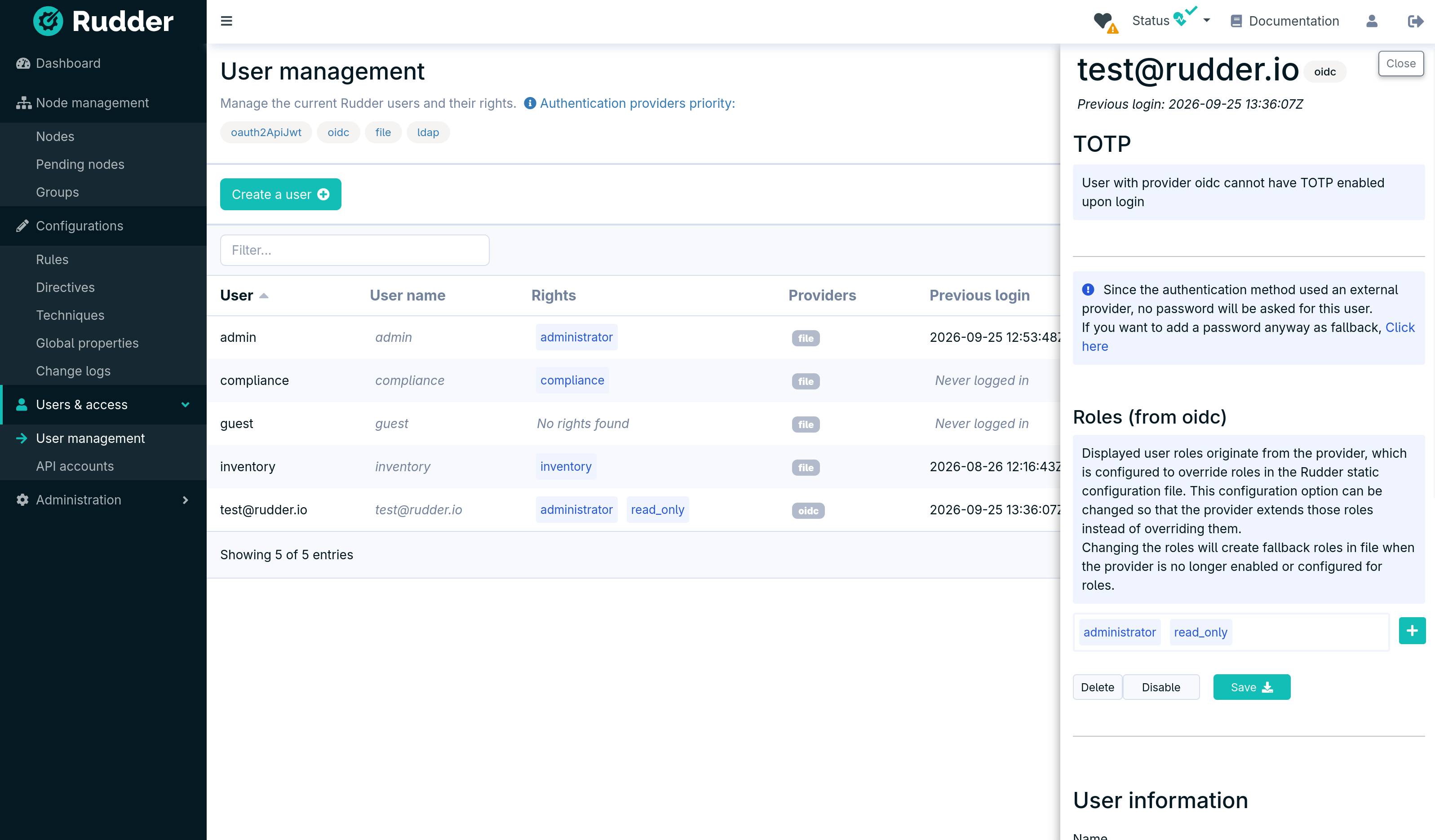
Task: Open Nodes in the sidebar
Action: click(55, 136)
